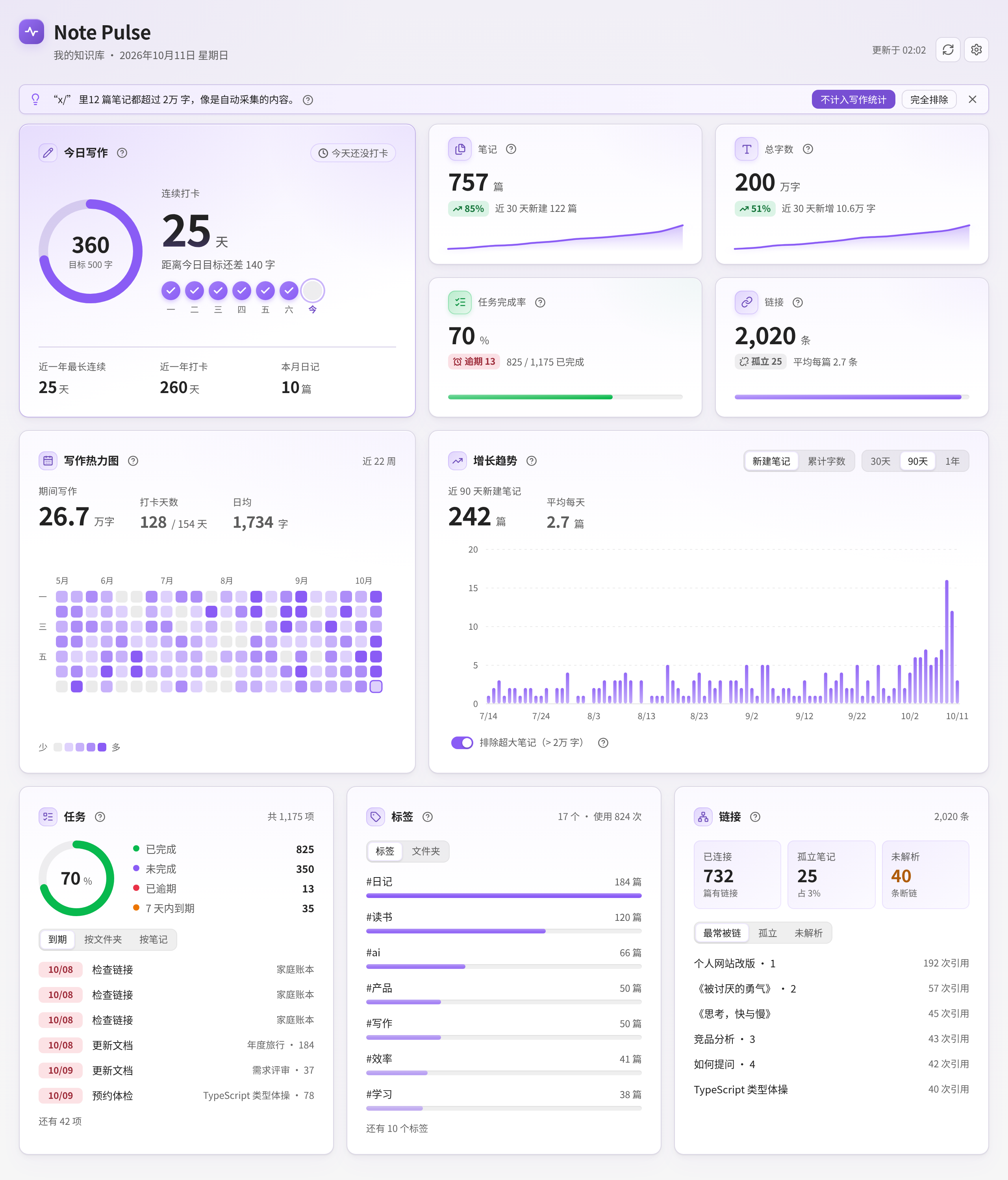Click the Note Pulse logo icon

(31, 32)
